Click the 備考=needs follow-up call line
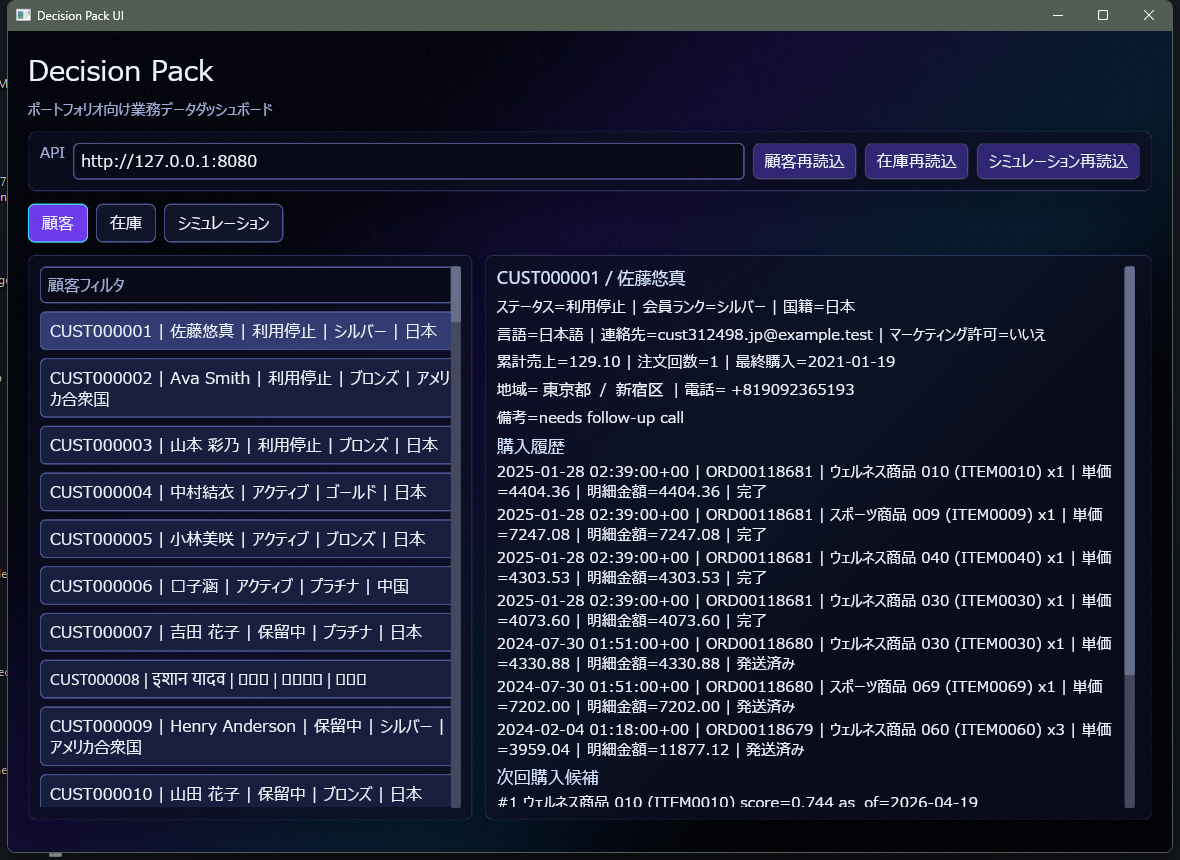The height and width of the screenshot is (860, 1180). coord(590,418)
